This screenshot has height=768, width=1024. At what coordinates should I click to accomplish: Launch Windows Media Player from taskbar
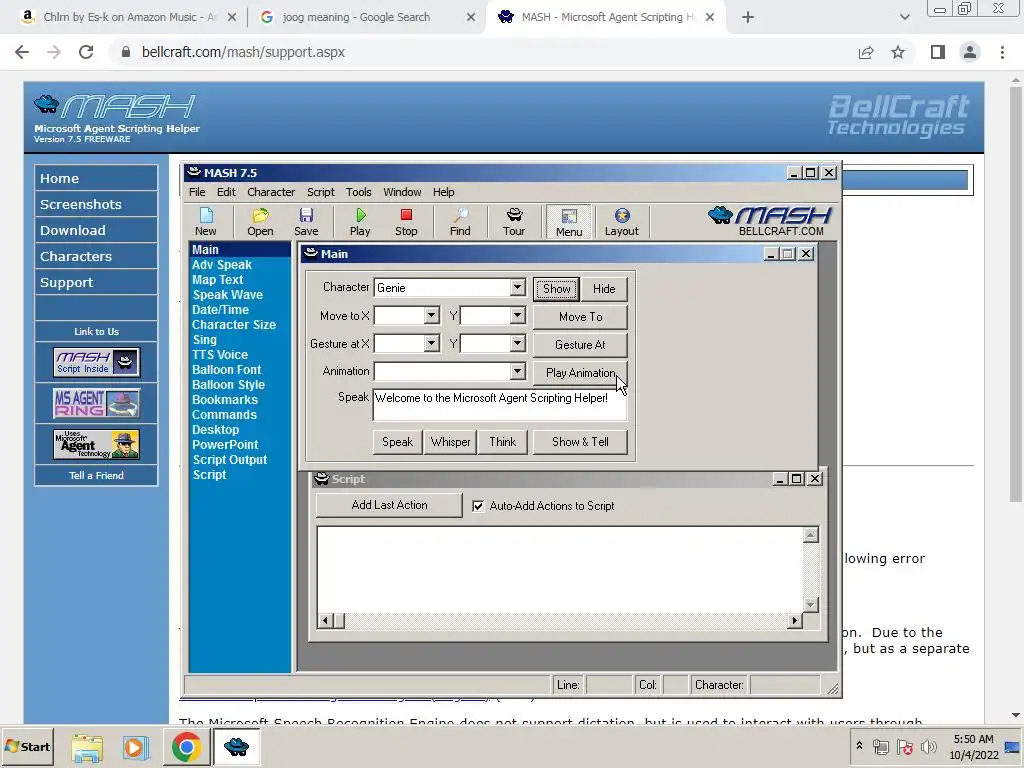(136, 747)
